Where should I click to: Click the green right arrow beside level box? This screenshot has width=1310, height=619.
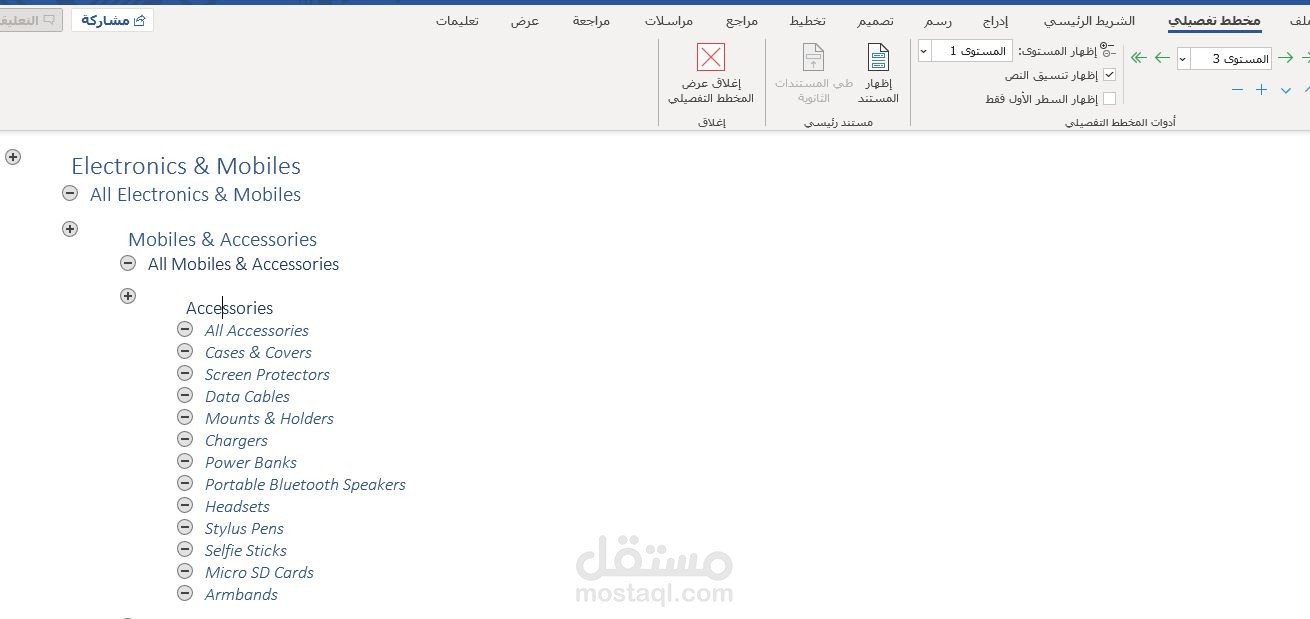pyautogui.click(x=1286, y=58)
